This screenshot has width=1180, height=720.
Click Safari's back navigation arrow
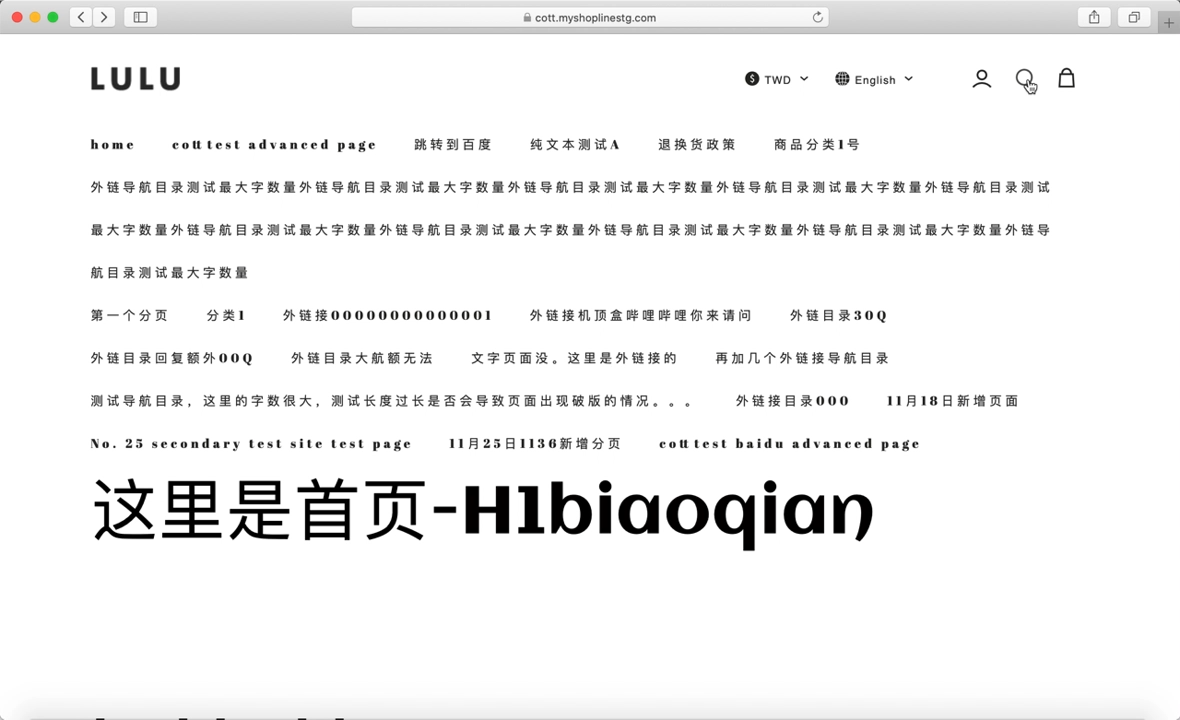point(81,17)
